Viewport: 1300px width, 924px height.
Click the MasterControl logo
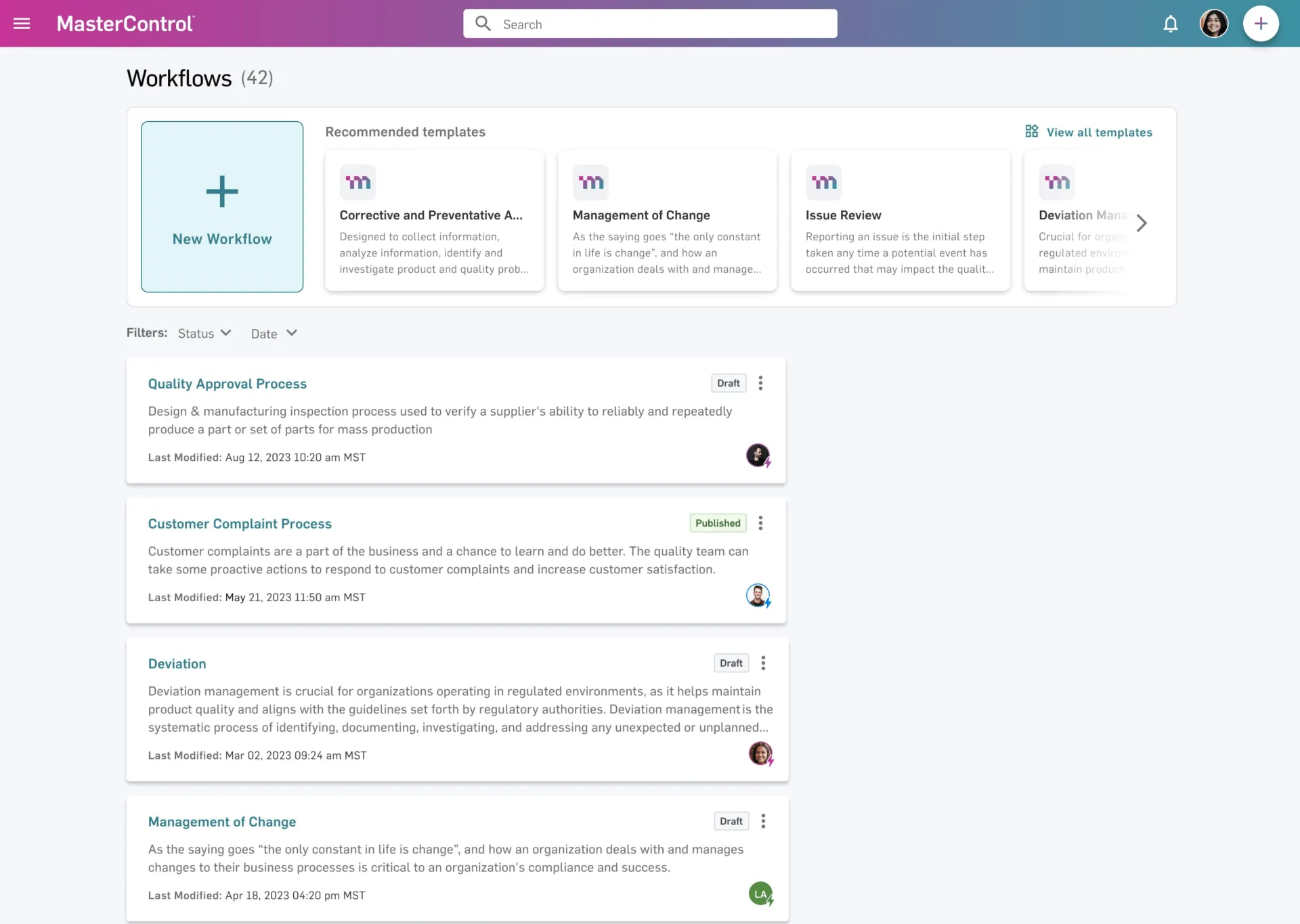pyautogui.click(x=125, y=24)
